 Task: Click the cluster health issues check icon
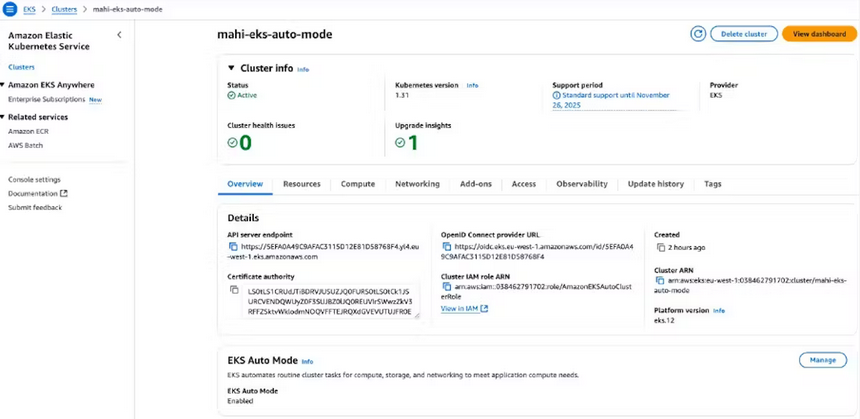233,143
